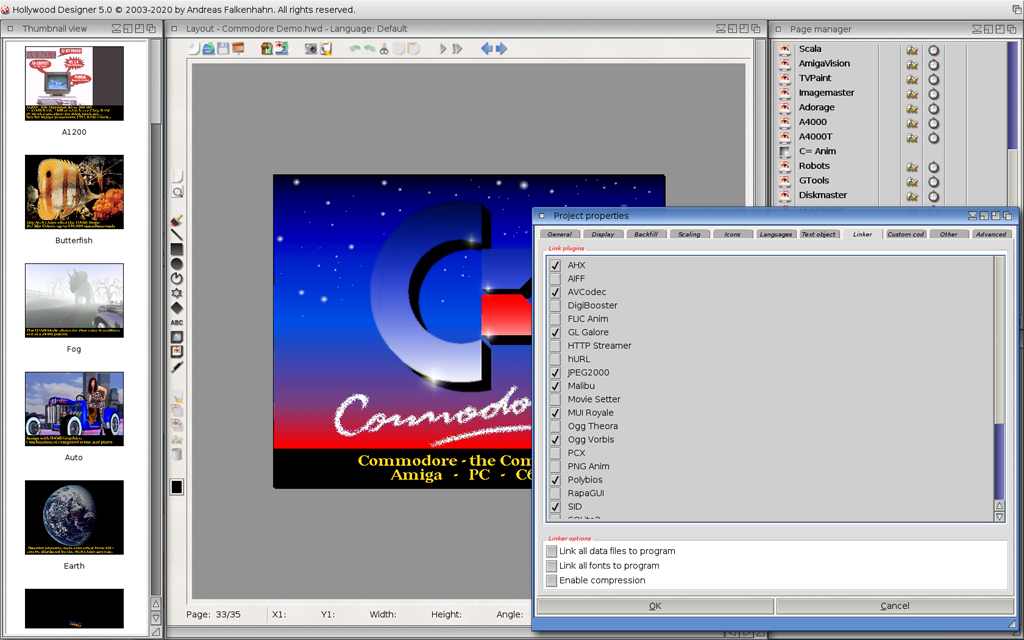Select the rectangle shape tool
Image resolution: width=1024 pixels, height=640 pixels.
(177, 249)
